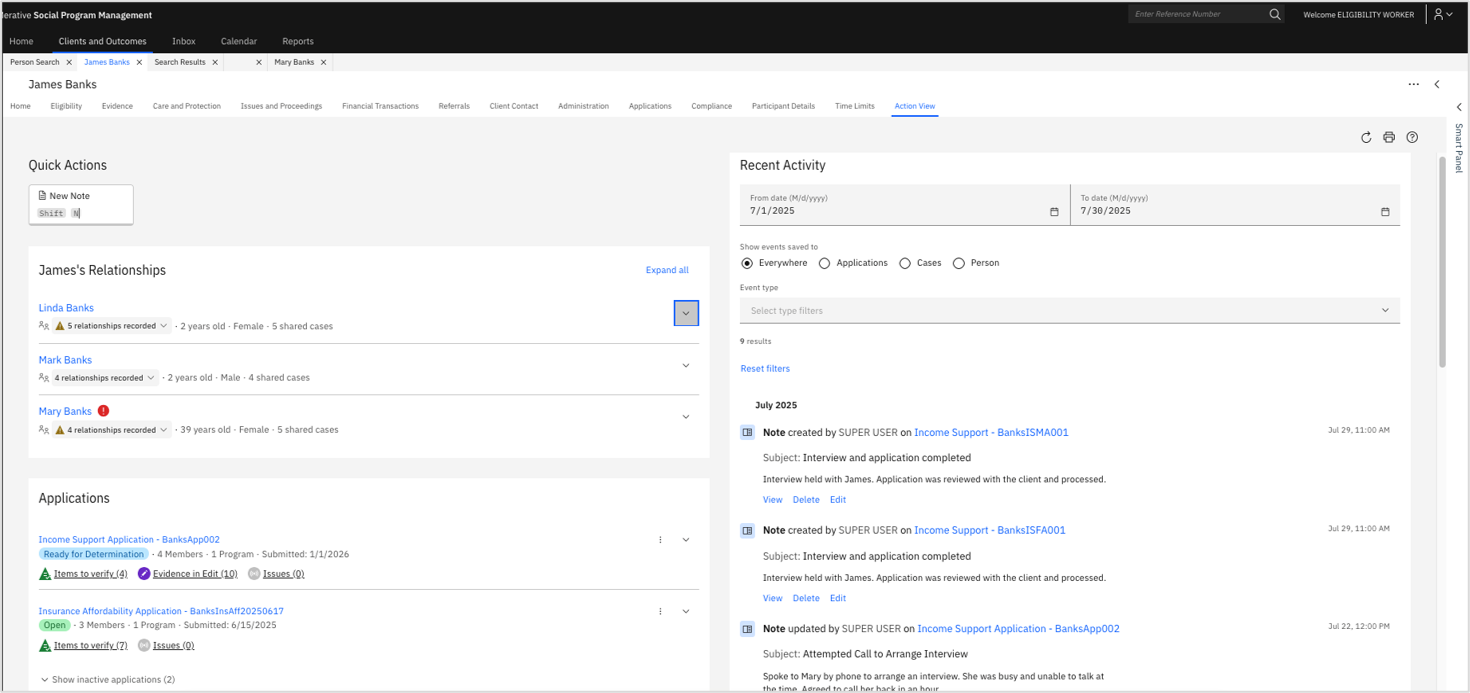Open the To date calendar picker

pyautogui.click(x=1385, y=212)
